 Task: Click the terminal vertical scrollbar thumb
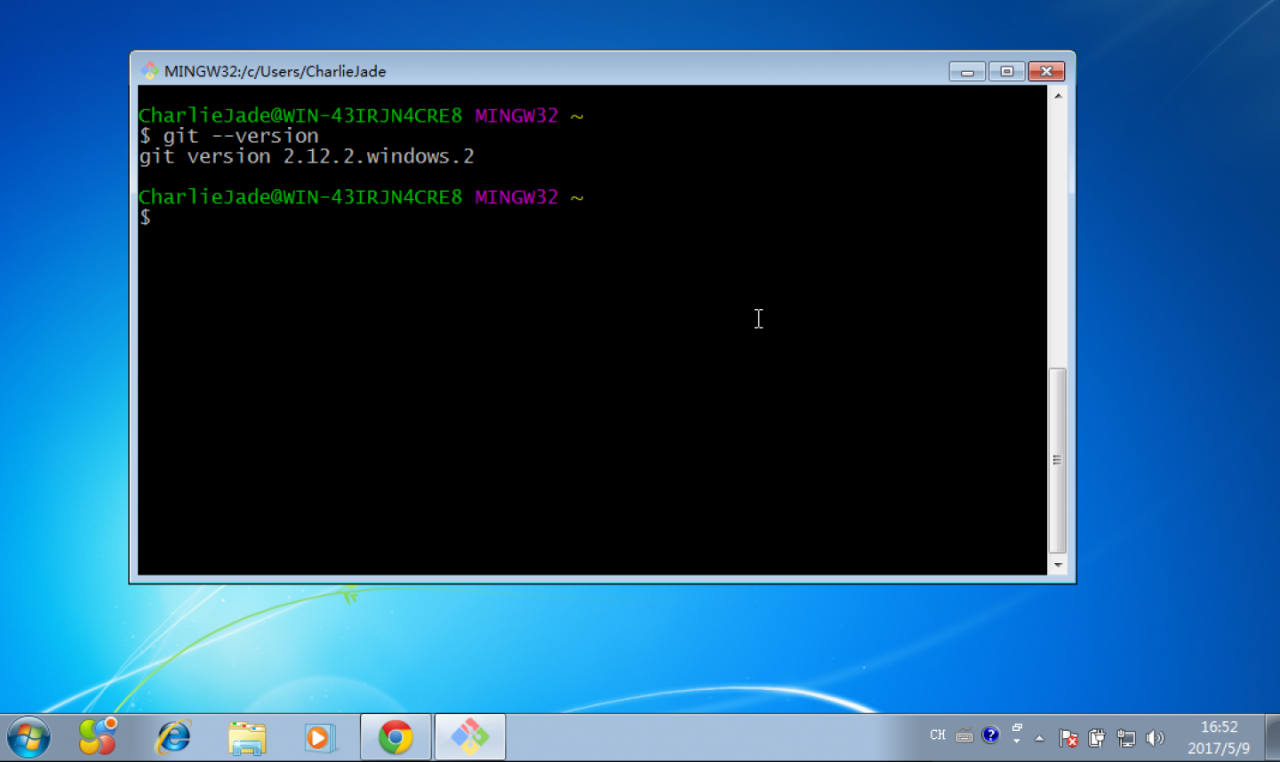pos(1058,460)
